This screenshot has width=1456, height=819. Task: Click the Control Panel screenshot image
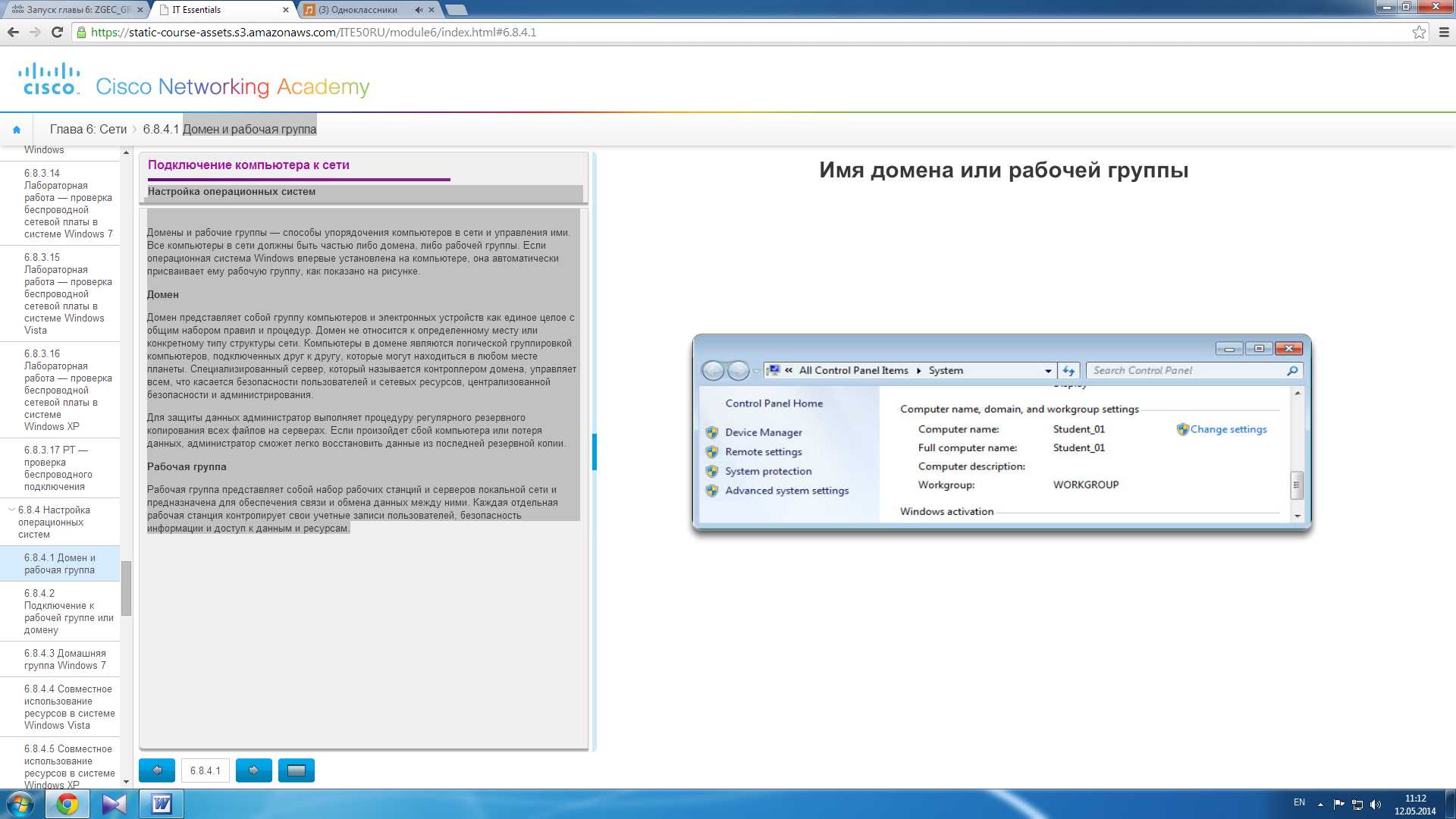point(1002,432)
